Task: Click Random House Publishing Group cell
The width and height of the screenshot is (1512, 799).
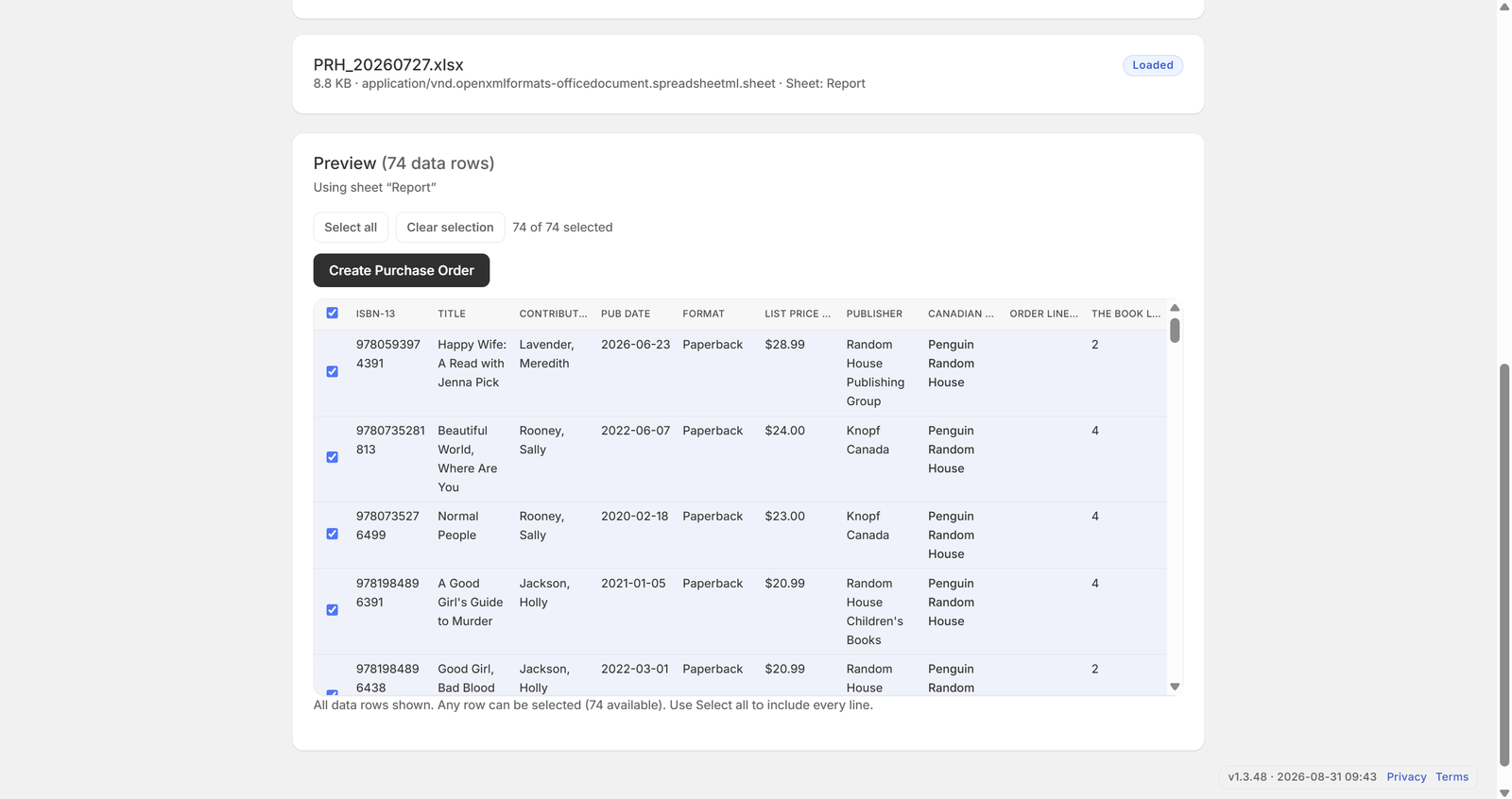Action: 875,373
